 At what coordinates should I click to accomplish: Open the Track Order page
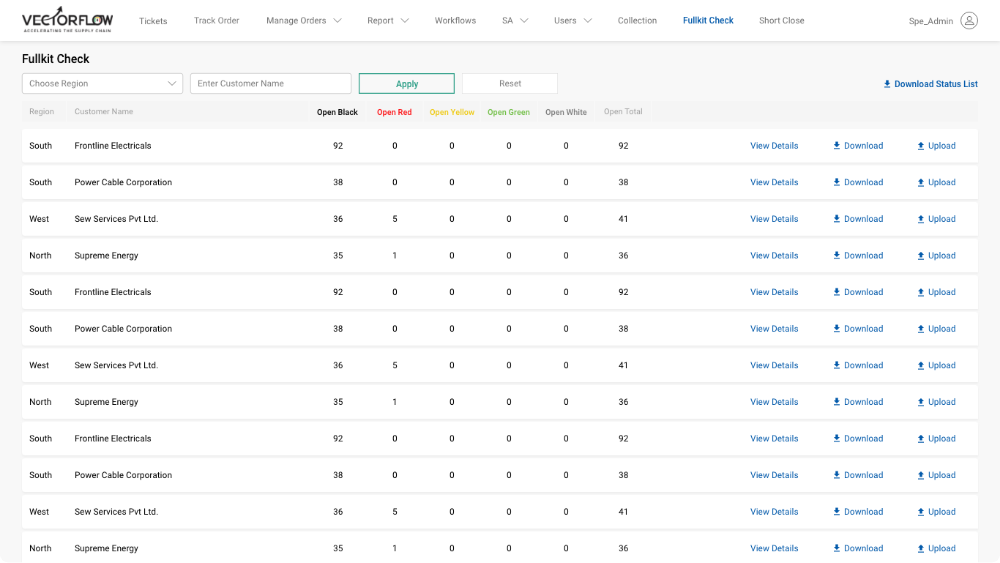pyautogui.click(x=216, y=21)
